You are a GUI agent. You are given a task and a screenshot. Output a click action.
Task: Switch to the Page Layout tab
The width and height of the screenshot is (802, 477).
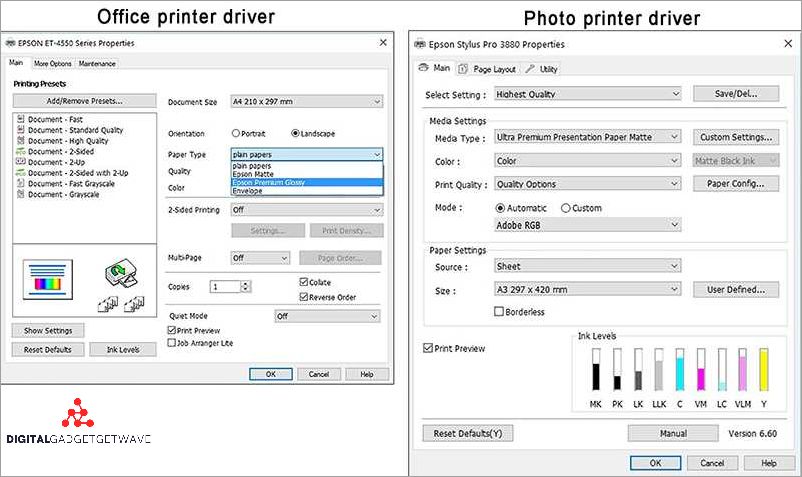[488, 69]
